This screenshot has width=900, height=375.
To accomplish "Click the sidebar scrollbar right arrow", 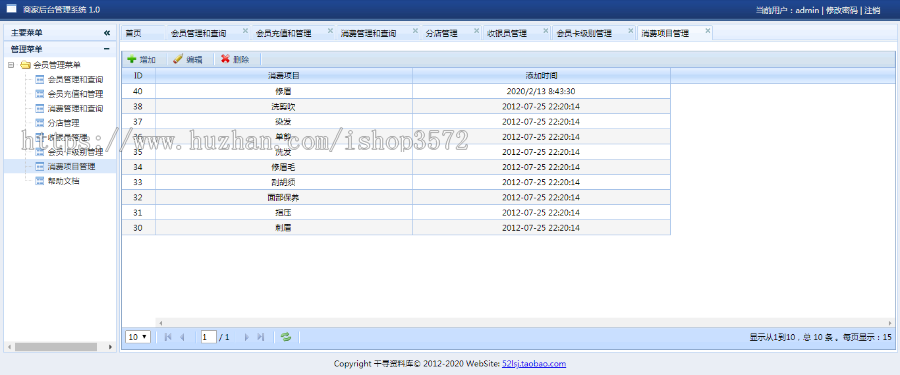I will point(111,347).
